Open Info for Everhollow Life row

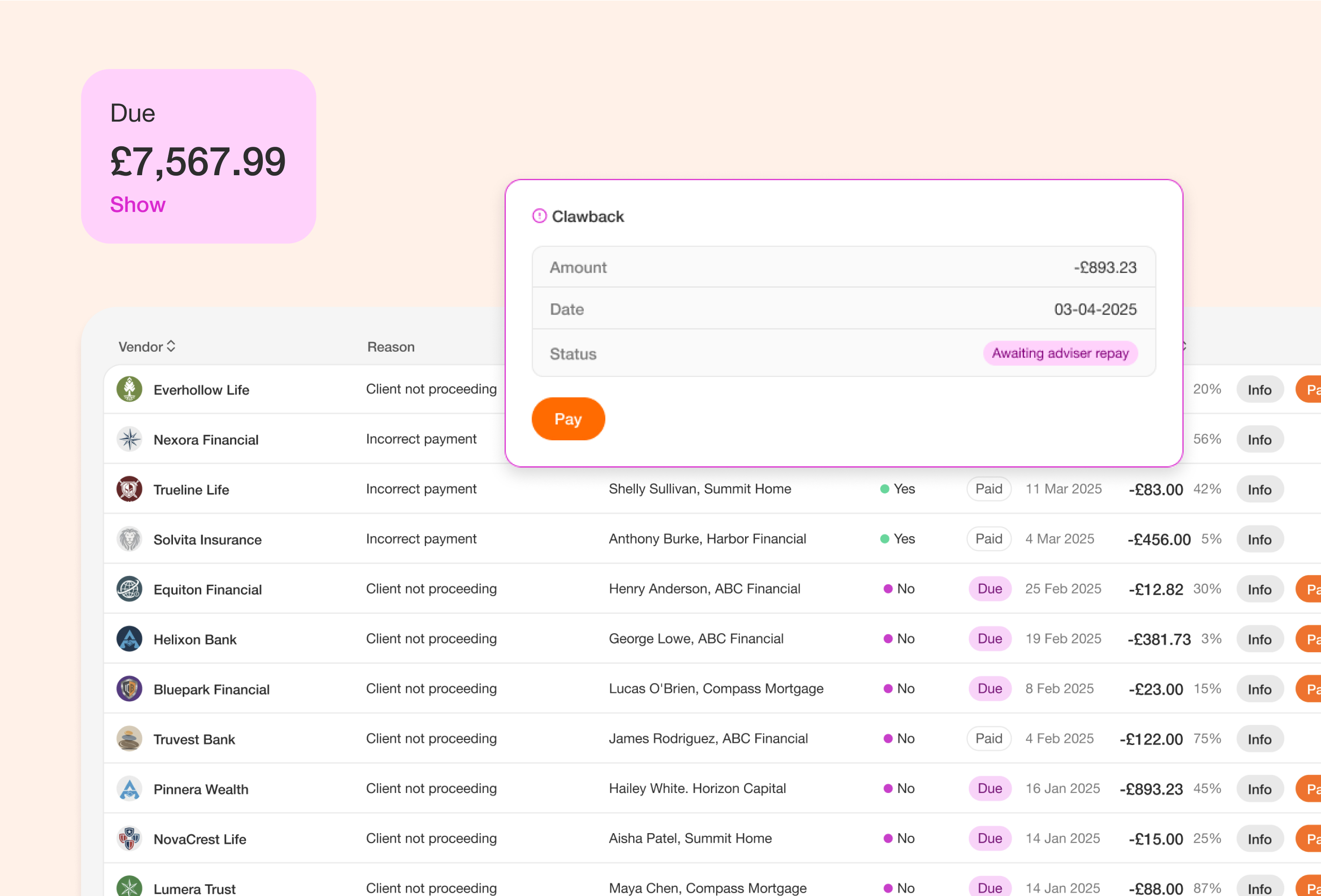1259,390
